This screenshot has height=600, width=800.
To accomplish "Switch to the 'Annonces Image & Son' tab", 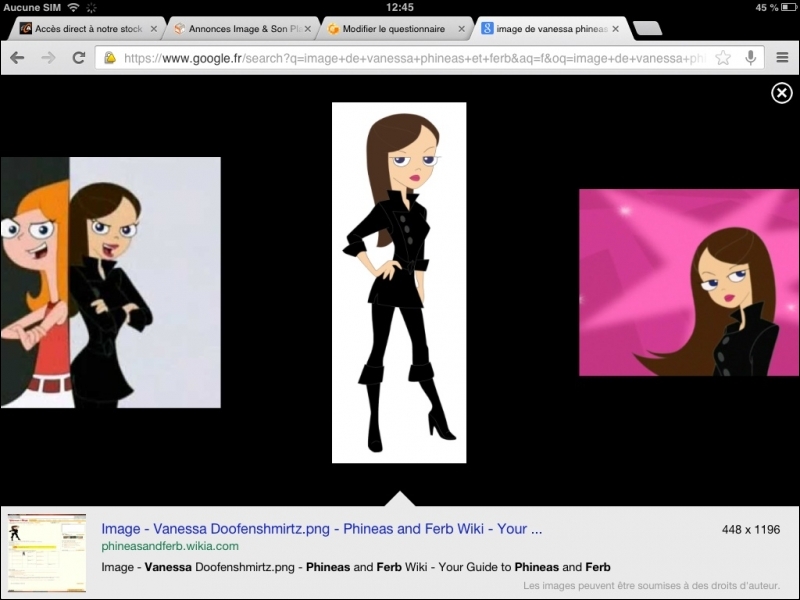I will (244, 29).
